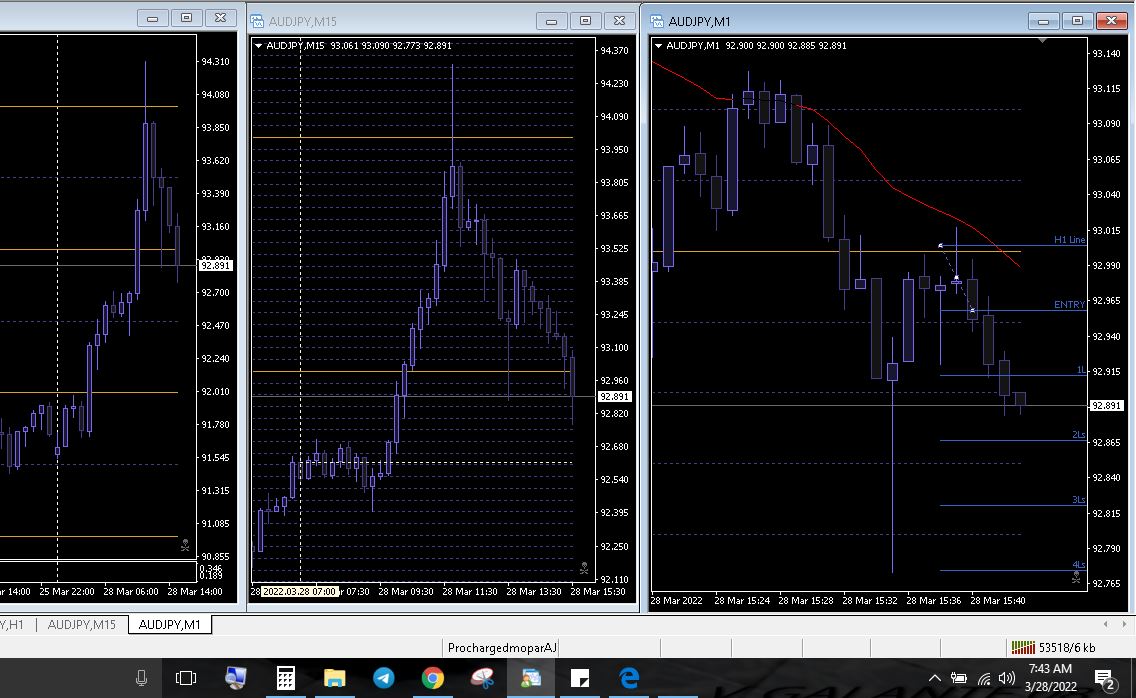Switch to the AUDJPY,M15 chart tab
This screenshot has height=698, width=1136.
pos(82,624)
